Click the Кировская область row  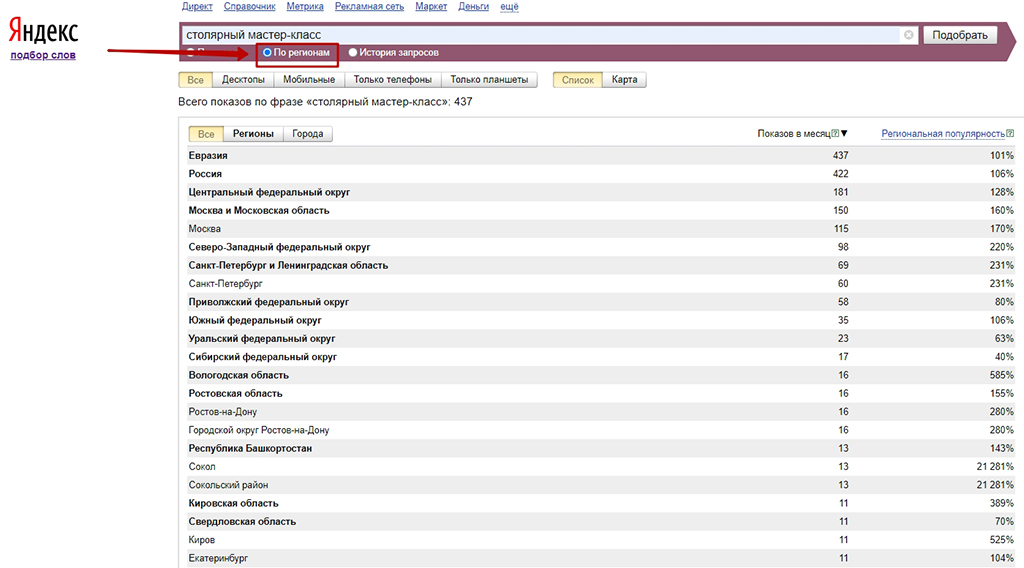point(601,503)
